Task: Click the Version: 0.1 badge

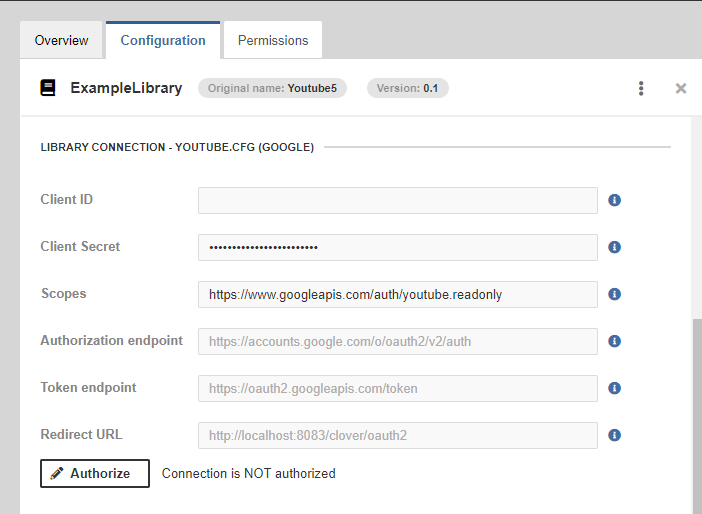Action: 407,88
